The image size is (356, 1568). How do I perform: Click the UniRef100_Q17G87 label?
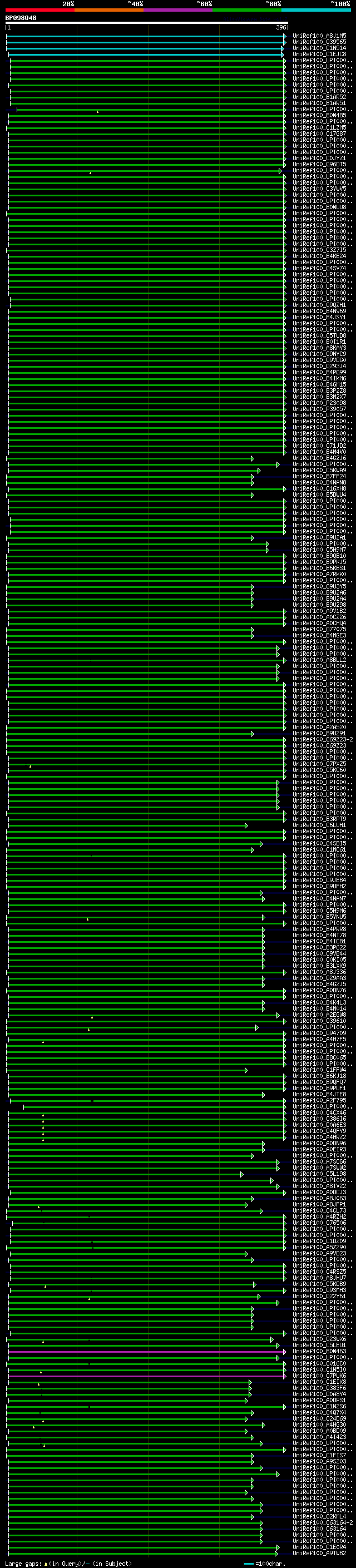pos(319,134)
